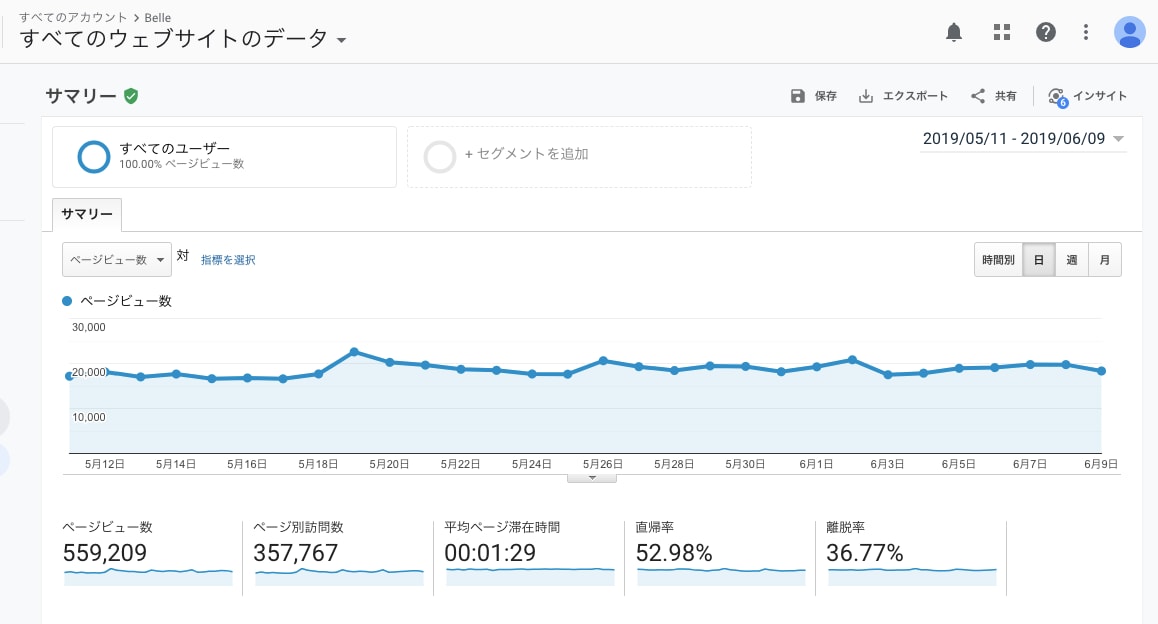Image resolution: width=1158 pixels, height=624 pixels.
Task: Click the 平均ページ滞在時間 00:01:29 sparkline
Action: 530,576
